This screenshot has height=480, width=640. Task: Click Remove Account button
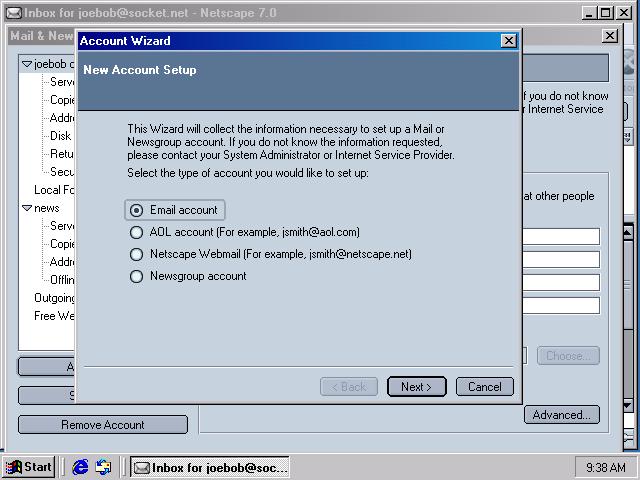coord(103,425)
